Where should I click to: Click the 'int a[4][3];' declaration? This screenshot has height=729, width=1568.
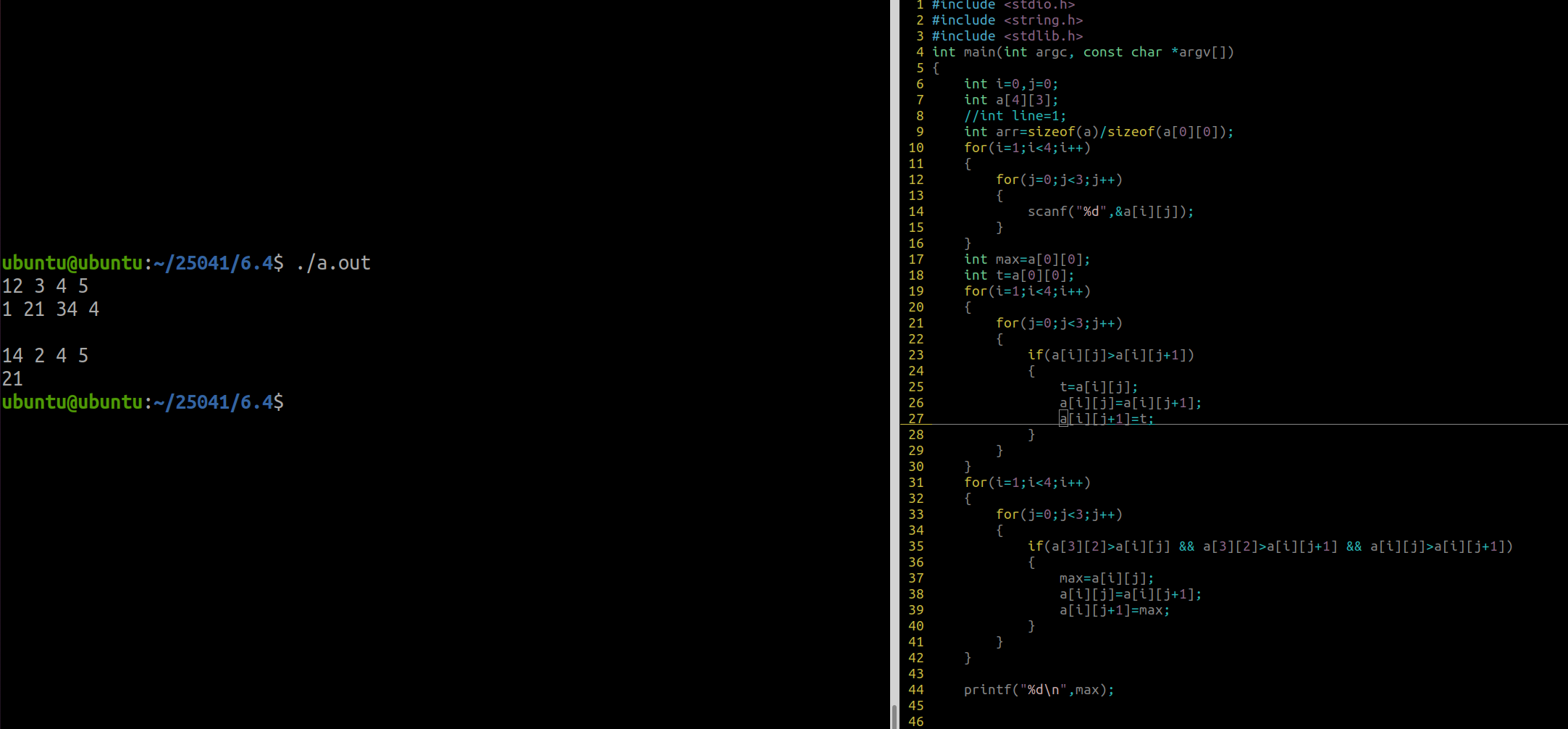click(1011, 100)
